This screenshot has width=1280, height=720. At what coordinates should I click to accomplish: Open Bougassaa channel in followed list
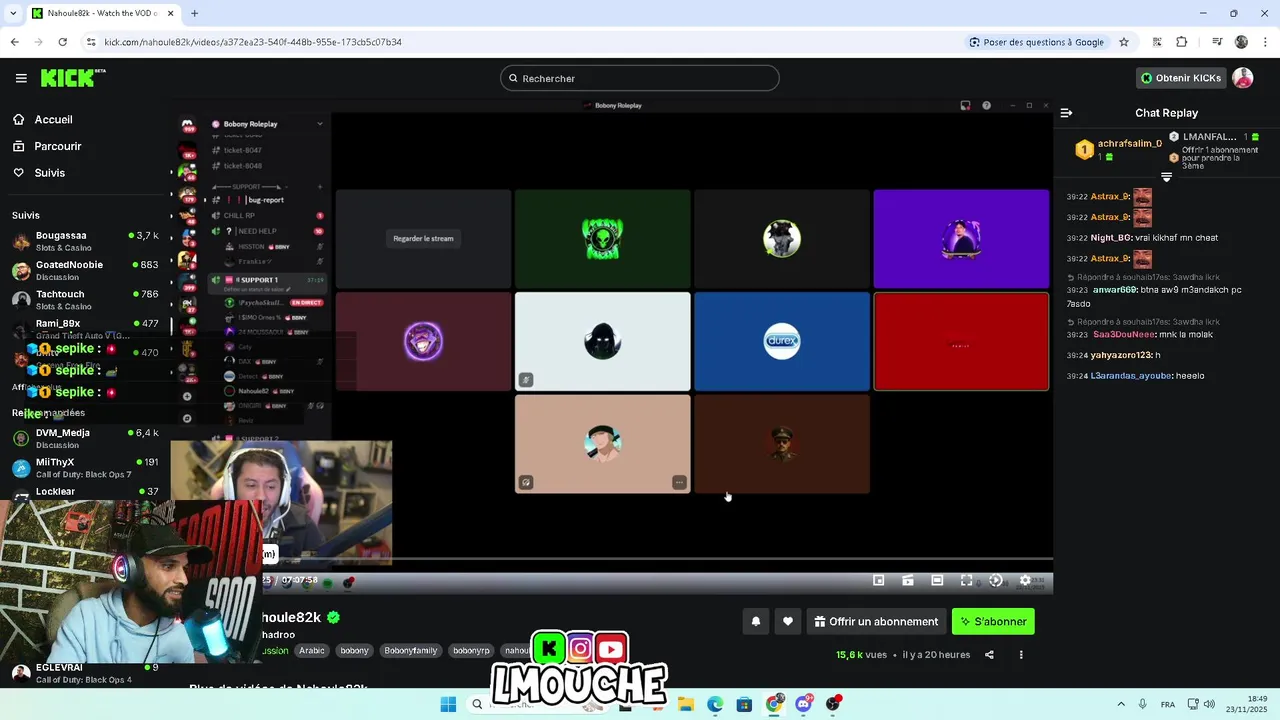click(85, 241)
